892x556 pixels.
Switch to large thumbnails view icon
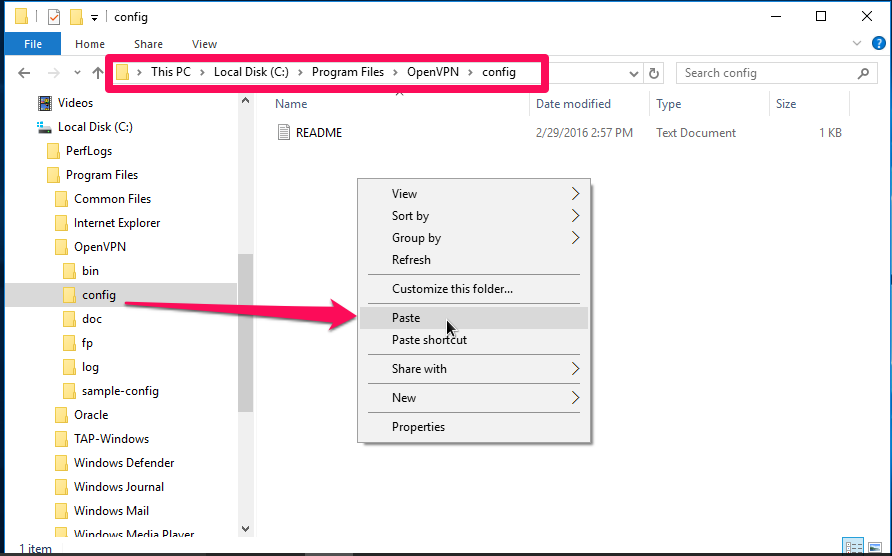pos(876,547)
